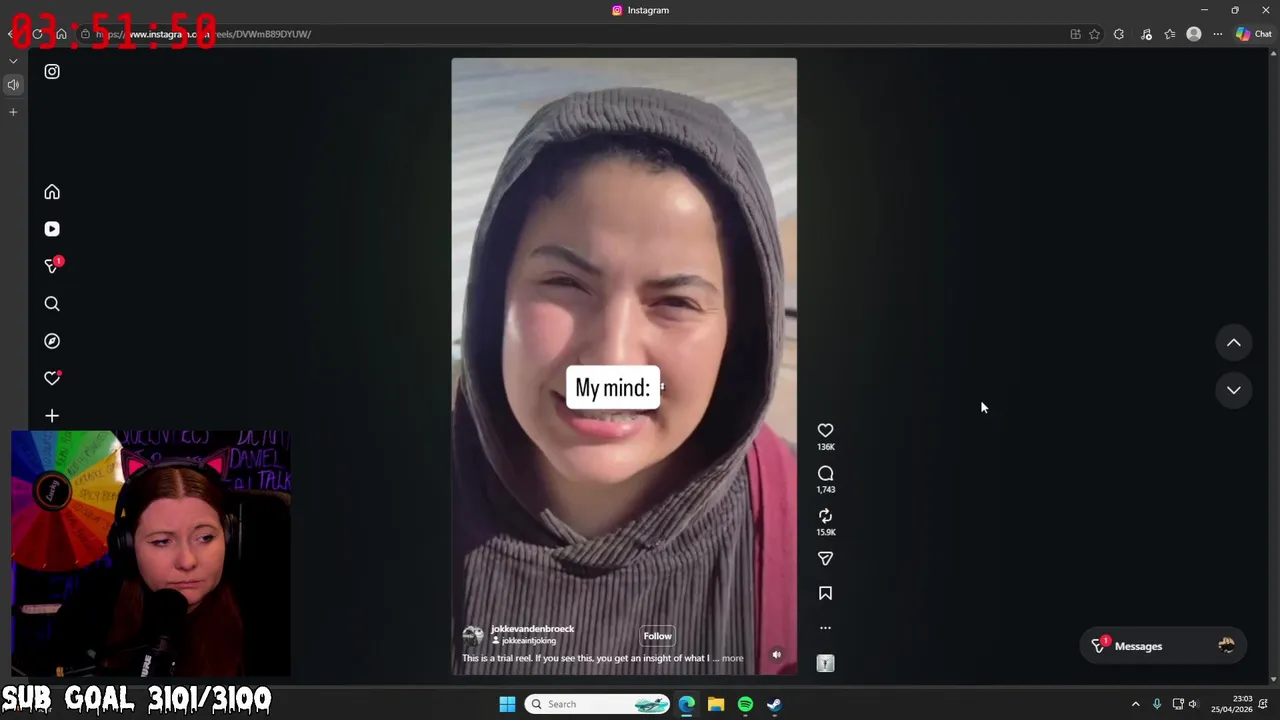Like the reel with heart icon
This screenshot has height=720, width=1280.
coord(825,431)
